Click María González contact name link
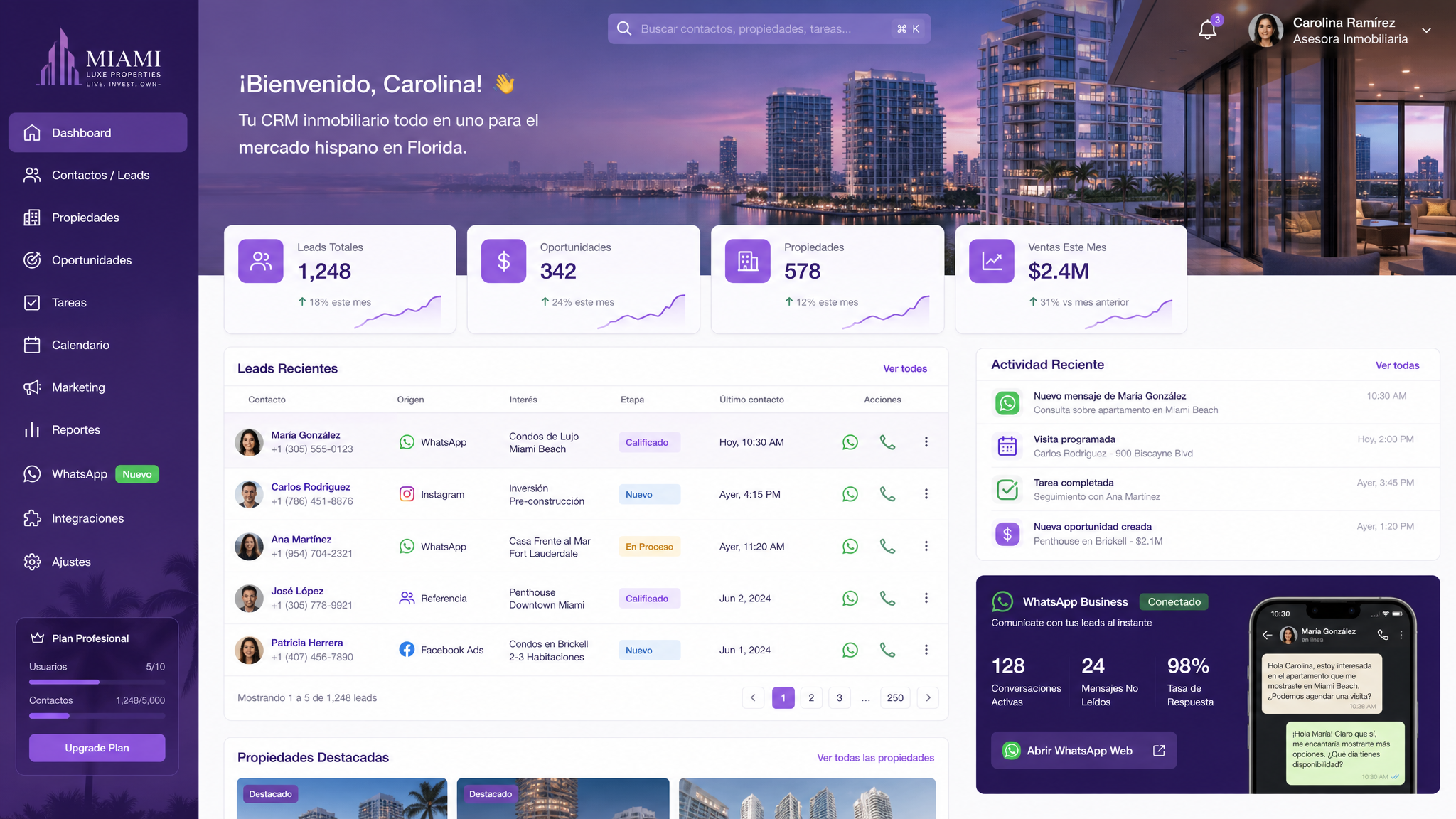 point(306,435)
